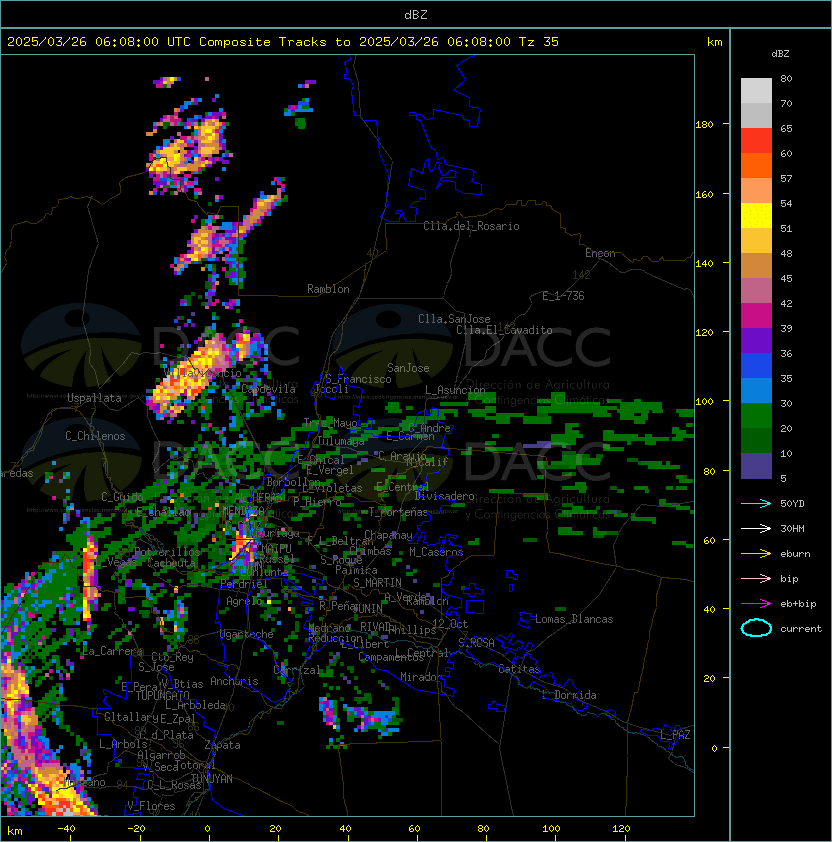The height and width of the screenshot is (842, 832).
Task: Click the 'V_Flores' place label
Action: pos(151,806)
